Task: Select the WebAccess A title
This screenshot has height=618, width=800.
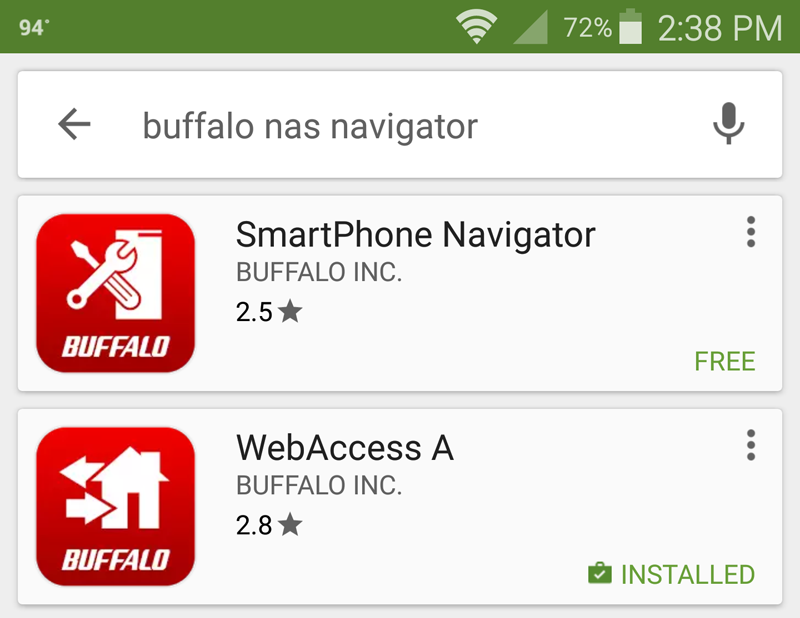Action: [x=345, y=448]
